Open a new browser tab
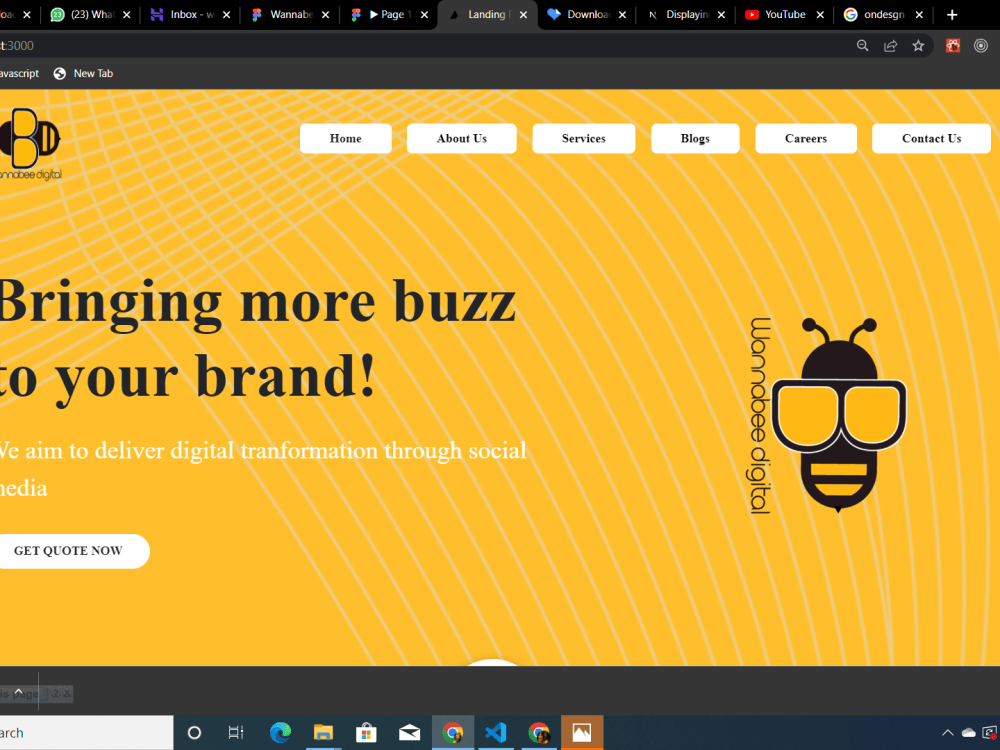This screenshot has height=750, width=1000. [952, 15]
